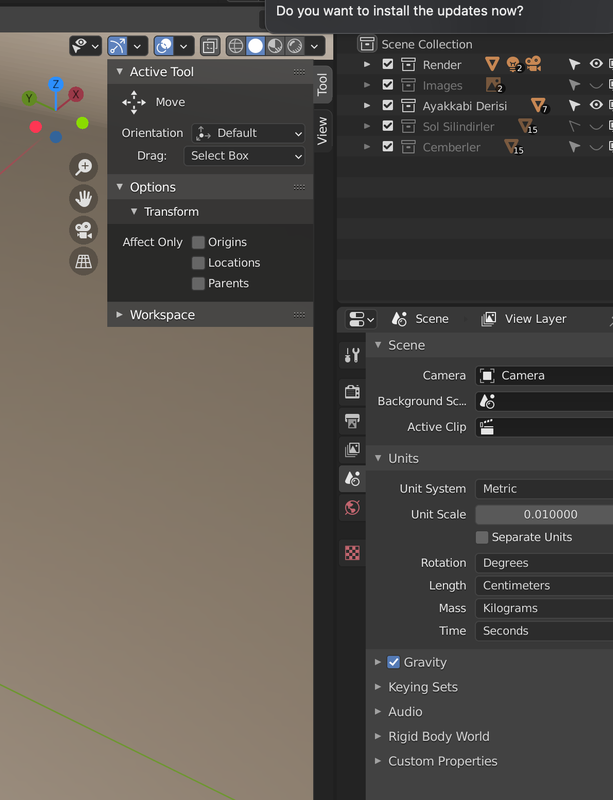The width and height of the screenshot is (613, 800).
Task: Switch to rendered shading mode
Action: pyautogui.click(x=295, y=46)
